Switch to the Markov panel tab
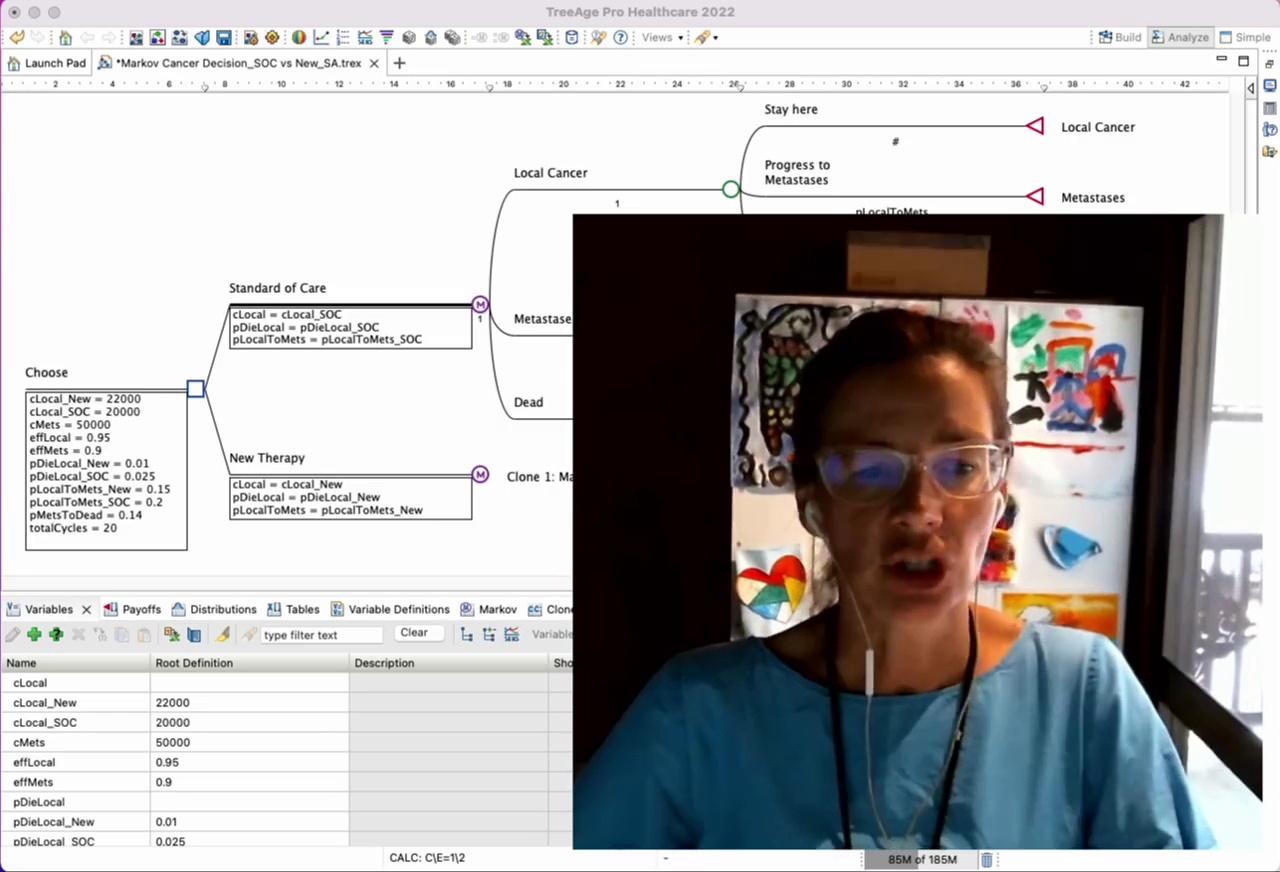The image size is (1280, 872). pyautogui.click(x=488, y=609)
